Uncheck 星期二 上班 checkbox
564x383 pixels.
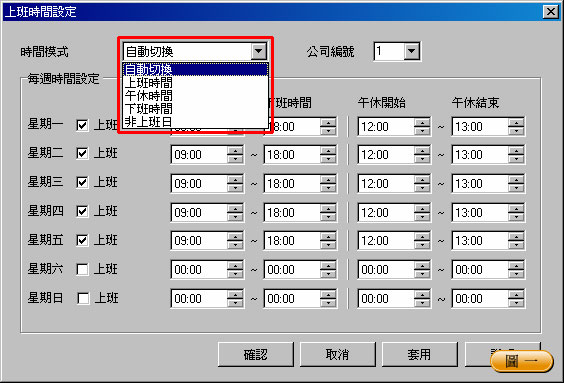coord(82,154)
